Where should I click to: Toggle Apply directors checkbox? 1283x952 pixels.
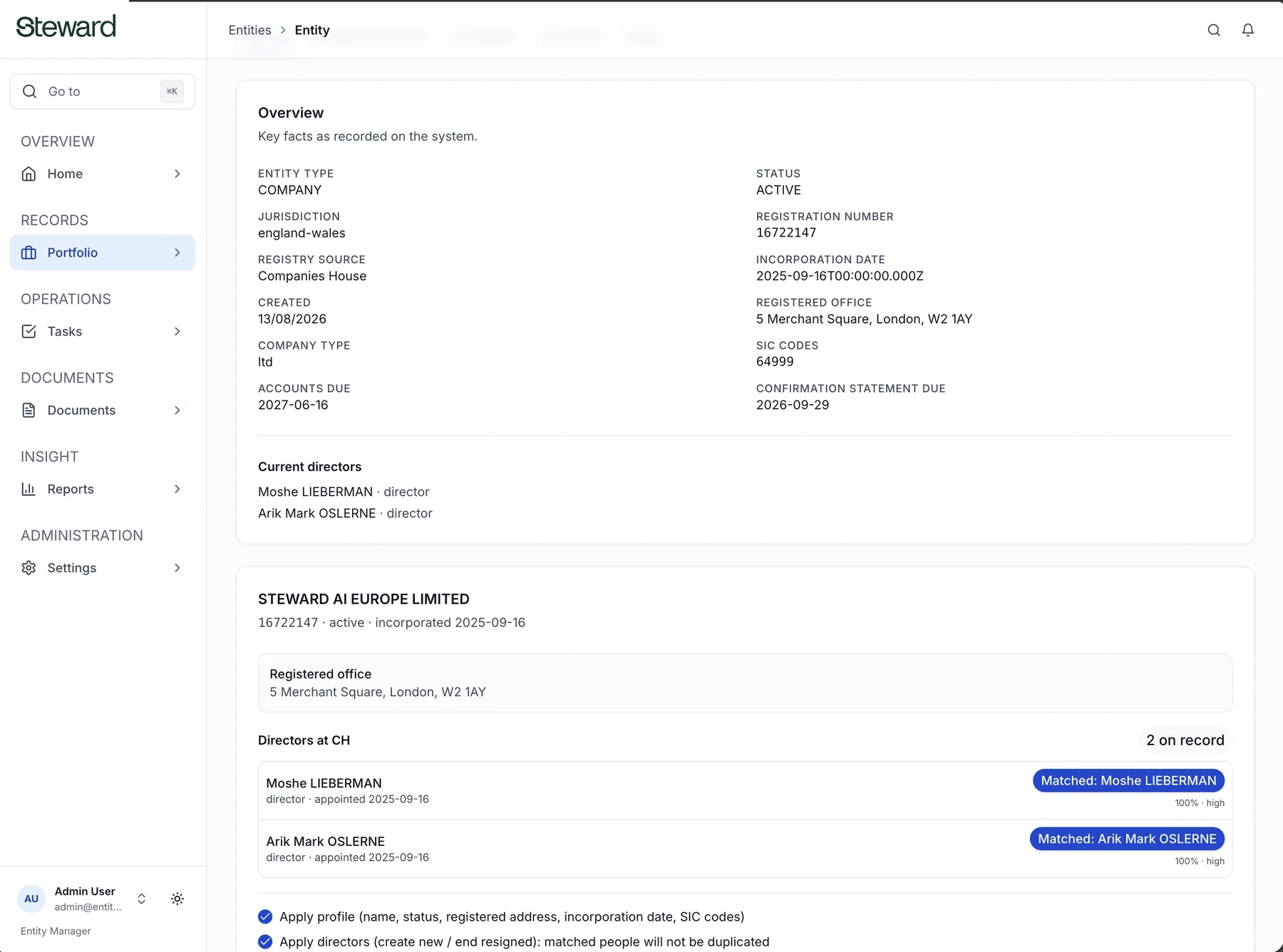click(x=265, y=942)
